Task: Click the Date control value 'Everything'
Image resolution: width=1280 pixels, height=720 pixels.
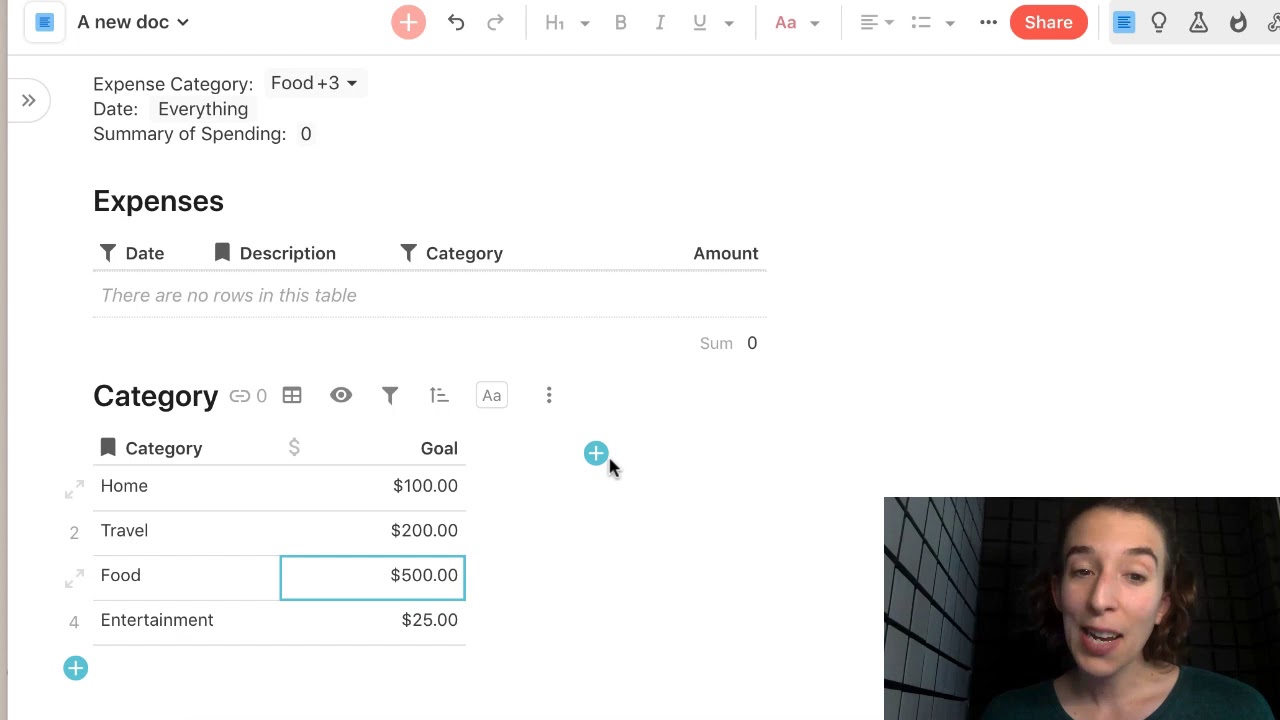Action: [203, 109]
